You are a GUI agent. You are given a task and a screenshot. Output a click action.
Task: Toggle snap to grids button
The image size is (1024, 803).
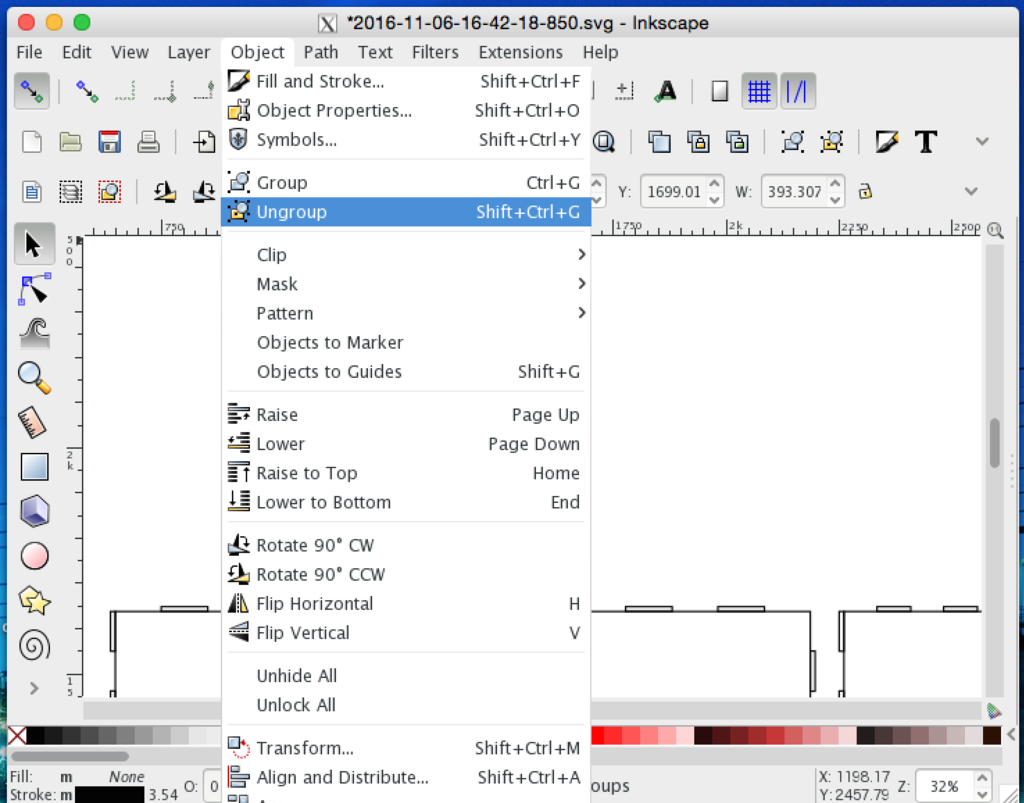click(758, 91)
